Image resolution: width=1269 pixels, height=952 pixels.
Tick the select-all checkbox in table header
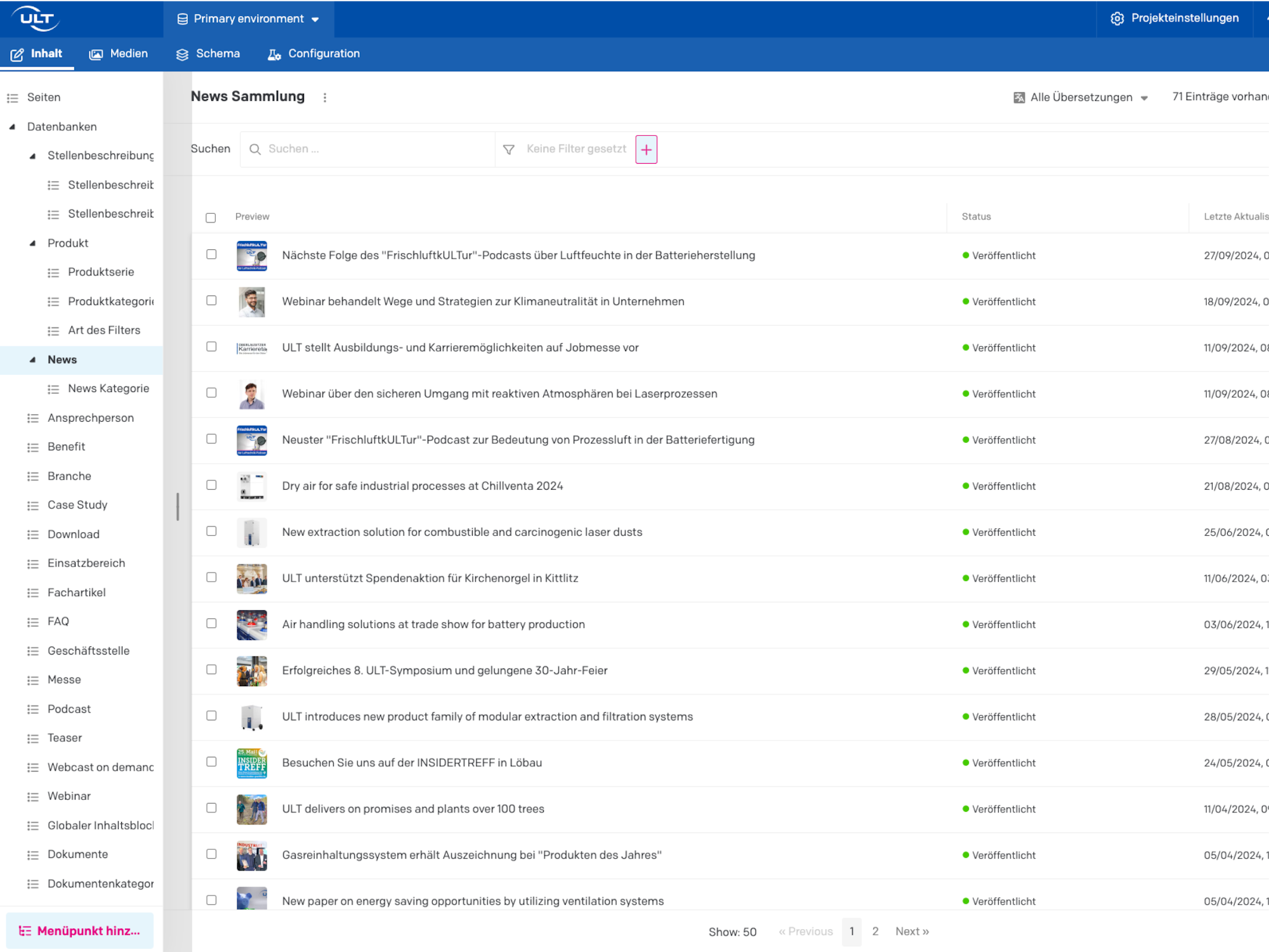pos(211,218)
